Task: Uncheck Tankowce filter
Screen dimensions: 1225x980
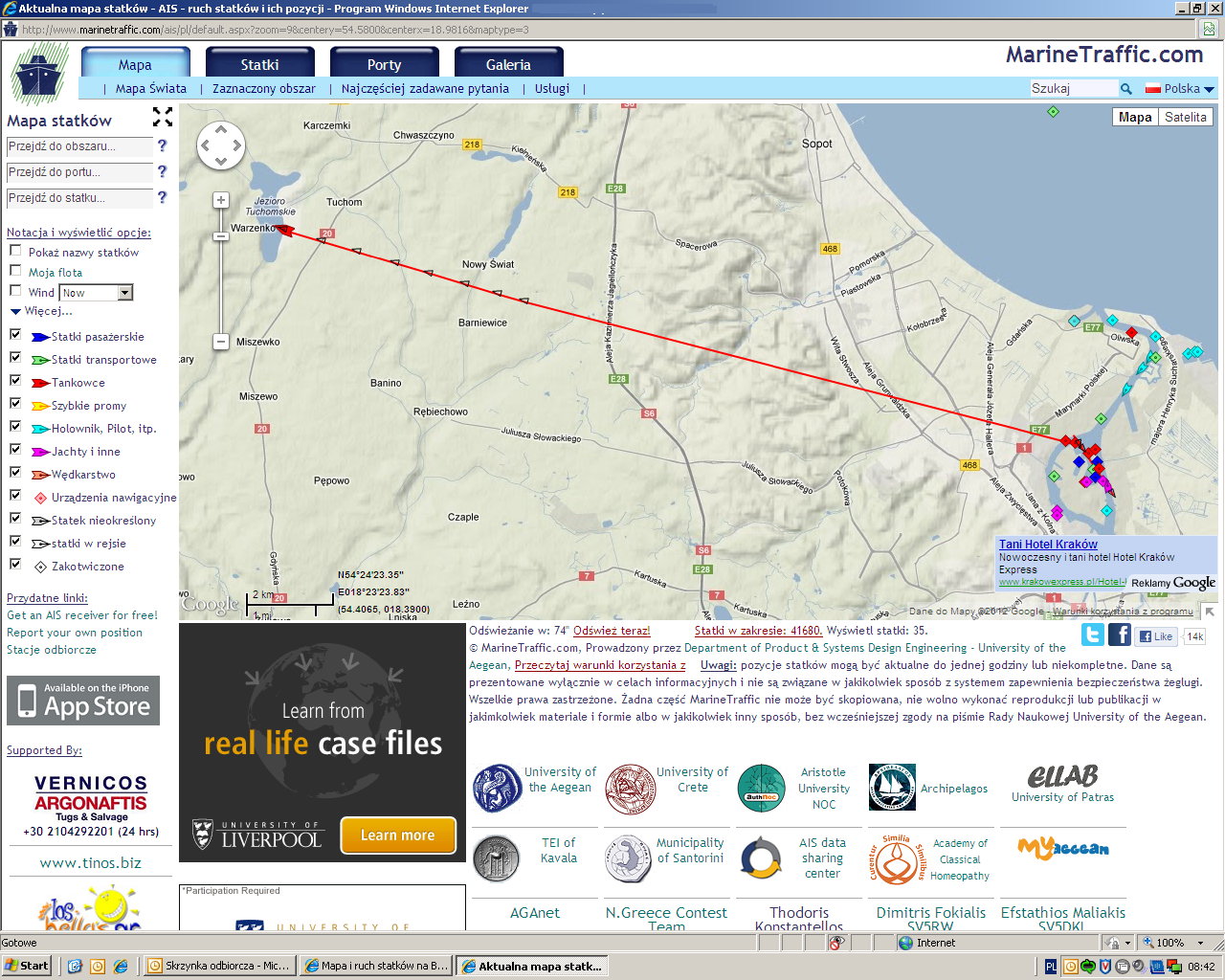Action: click(x=15, y=381)
